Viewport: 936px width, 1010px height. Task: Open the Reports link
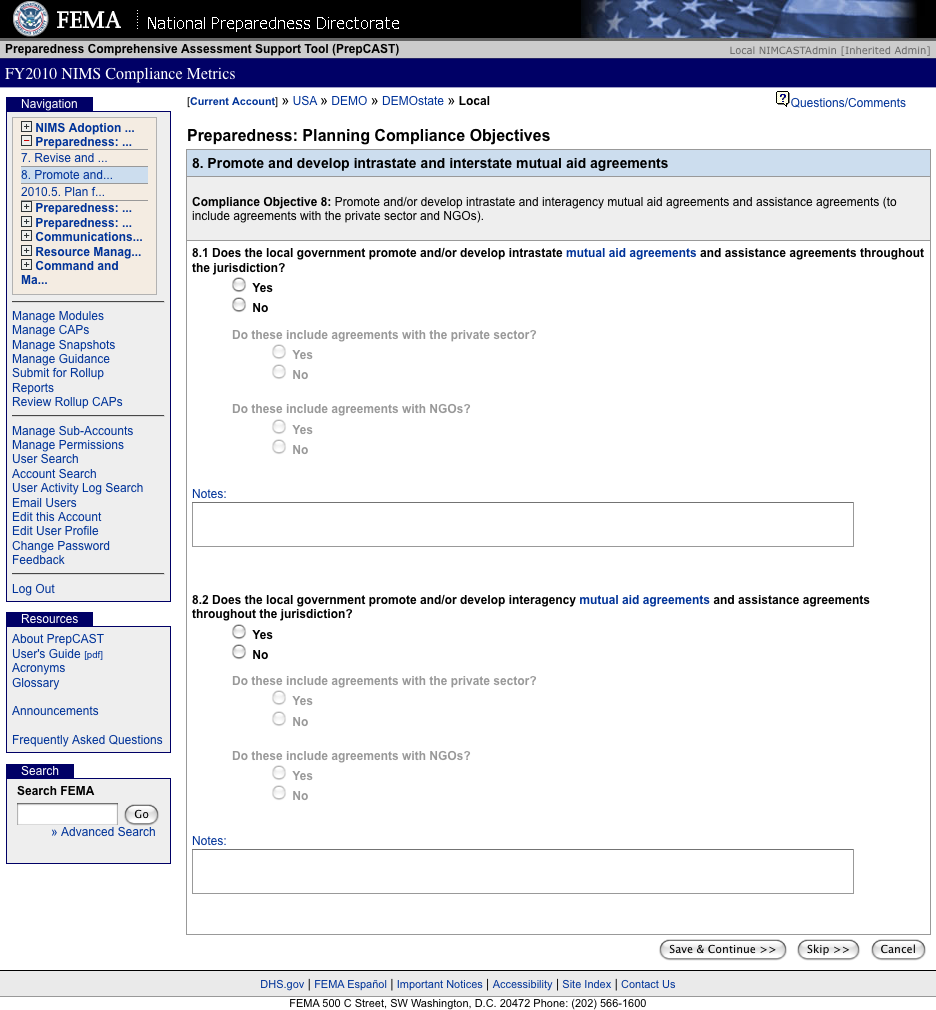pyautogui.click(x=32, y=388)
